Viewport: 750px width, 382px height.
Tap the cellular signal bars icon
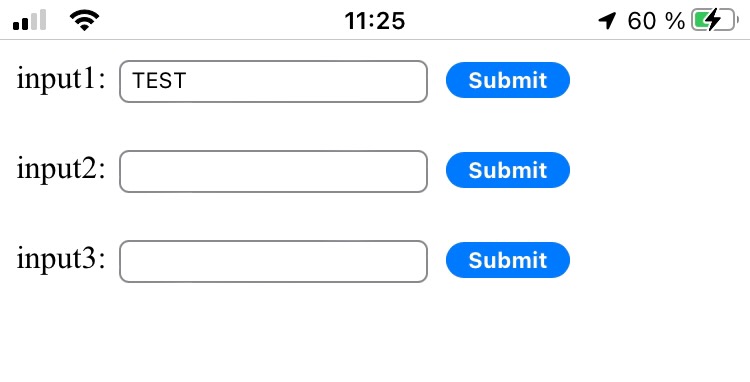[x=30, y=21]
